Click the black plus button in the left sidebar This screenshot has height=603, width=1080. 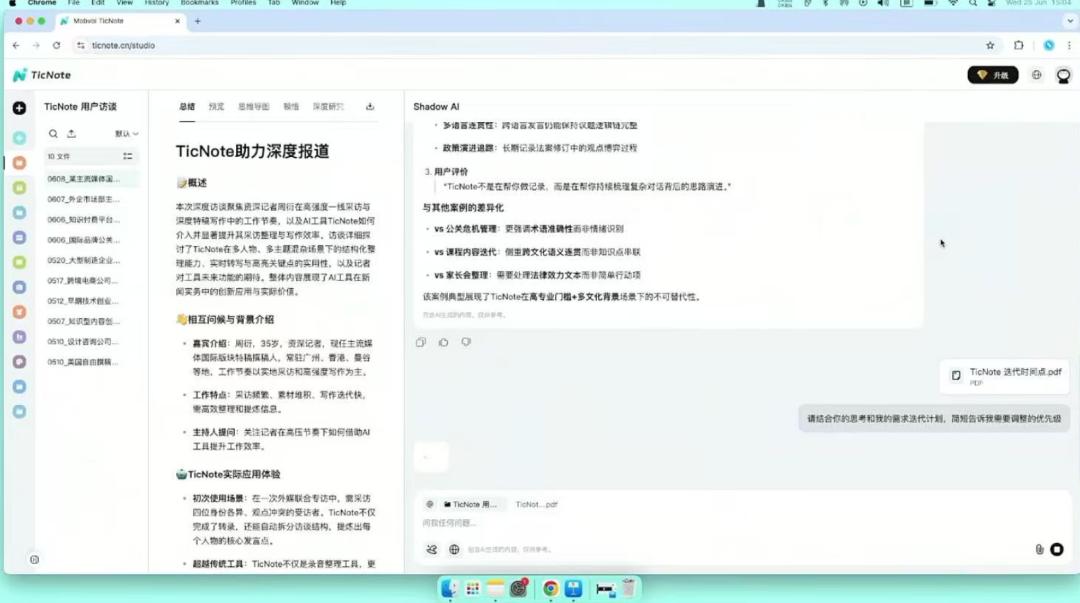[x=19, y=108]
